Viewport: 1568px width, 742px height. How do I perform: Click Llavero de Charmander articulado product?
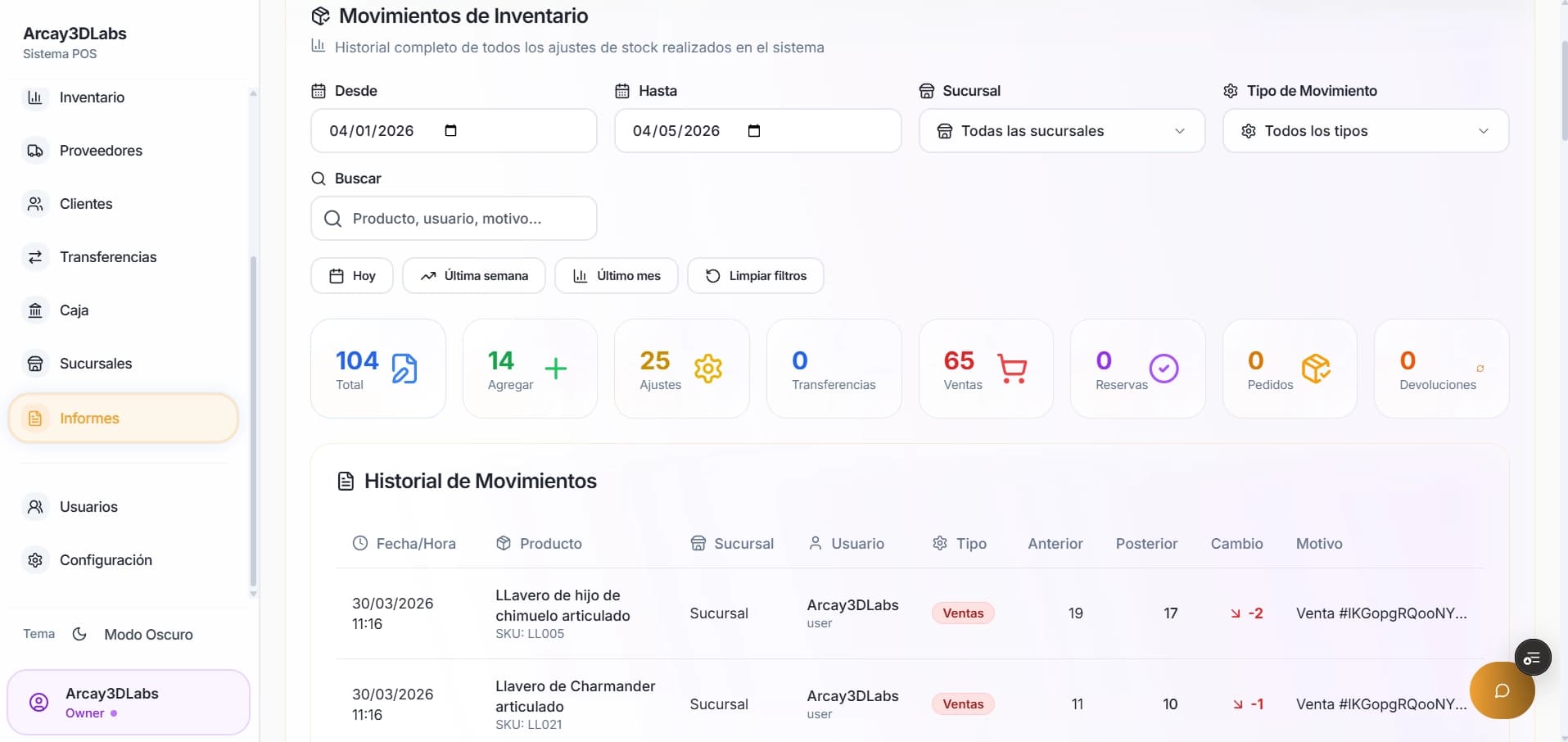coord(575,696)
